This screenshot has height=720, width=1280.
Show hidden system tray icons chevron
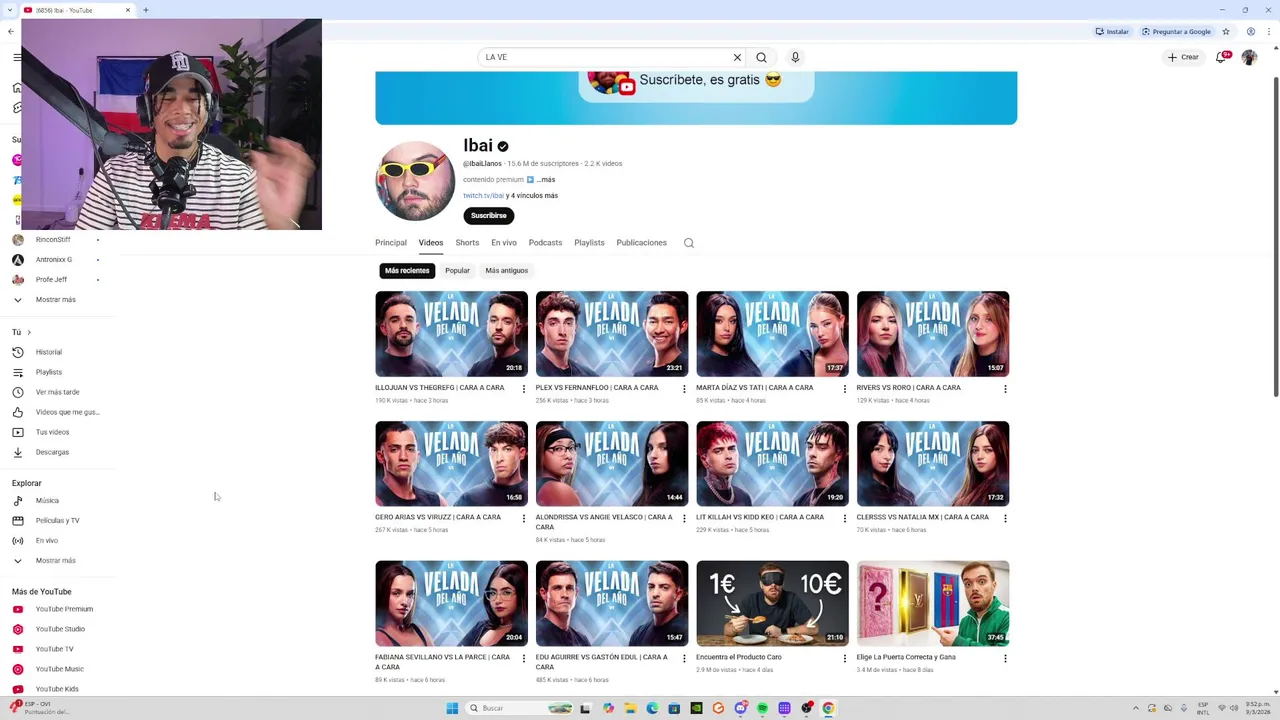(x=1135, y=708)
